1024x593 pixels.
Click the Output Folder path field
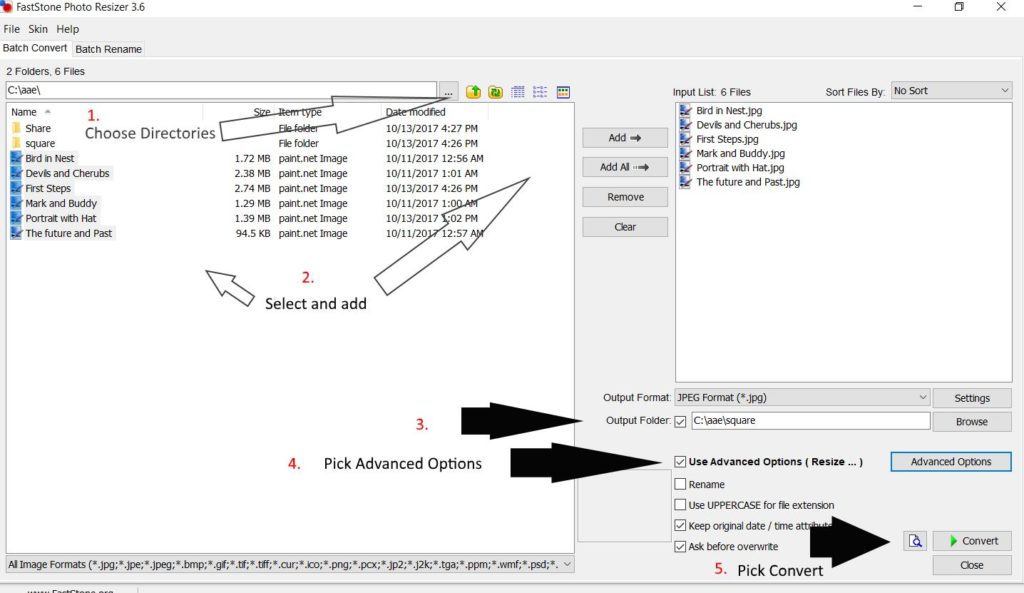[810, 421]
